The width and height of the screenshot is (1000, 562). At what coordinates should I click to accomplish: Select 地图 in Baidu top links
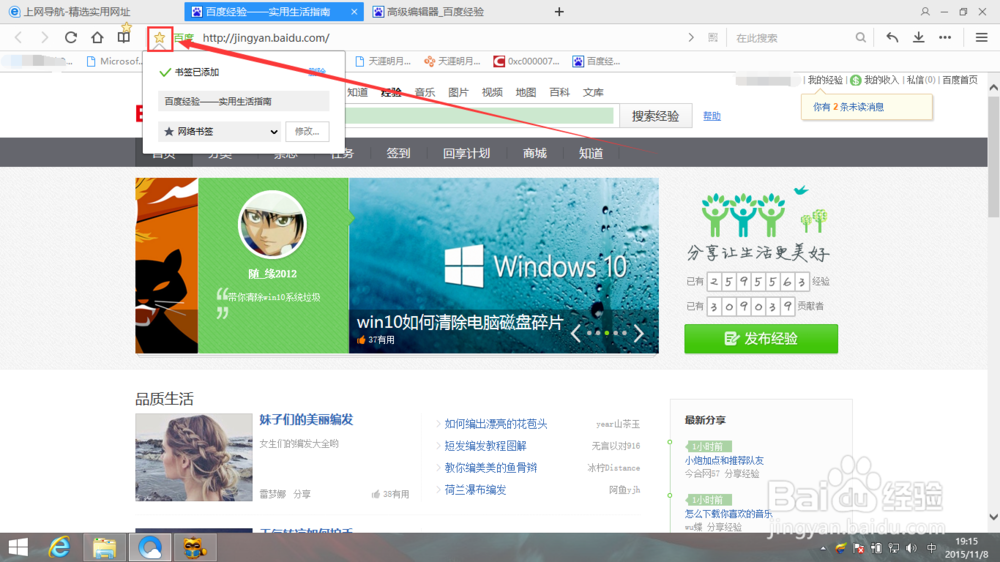point(526,92)
